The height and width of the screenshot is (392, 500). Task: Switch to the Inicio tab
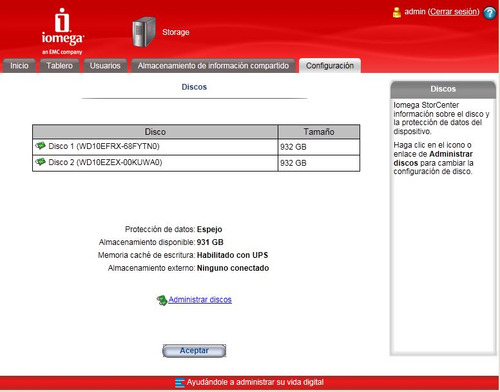19,66
